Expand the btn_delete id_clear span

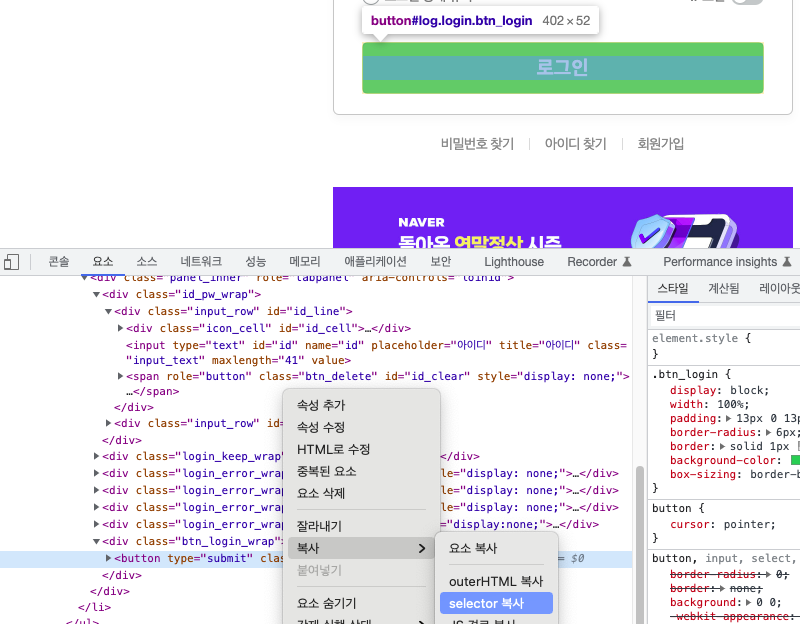click(x=120, y=376)
